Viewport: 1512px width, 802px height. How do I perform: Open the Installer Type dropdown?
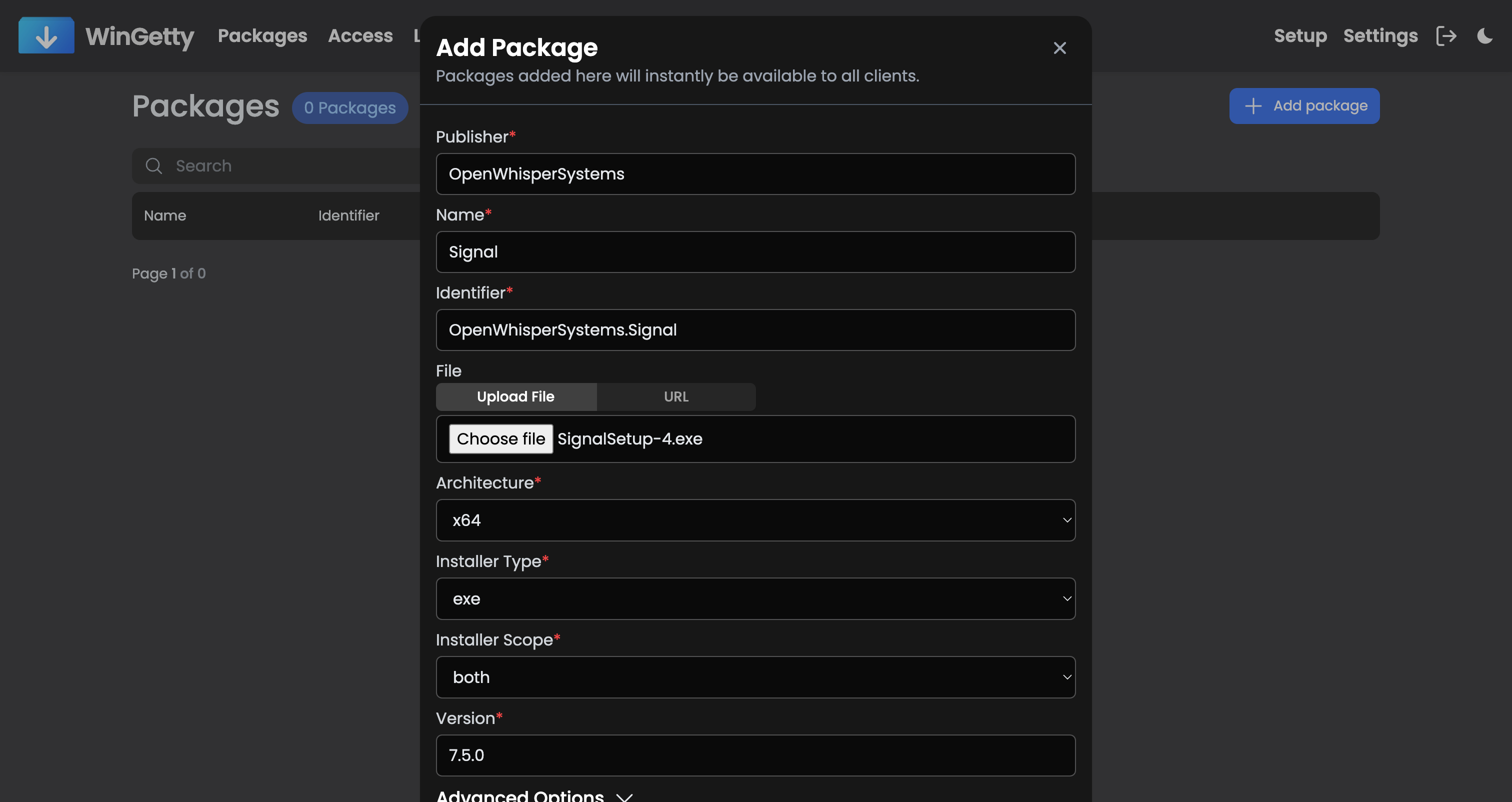click(x=755, y=599)
